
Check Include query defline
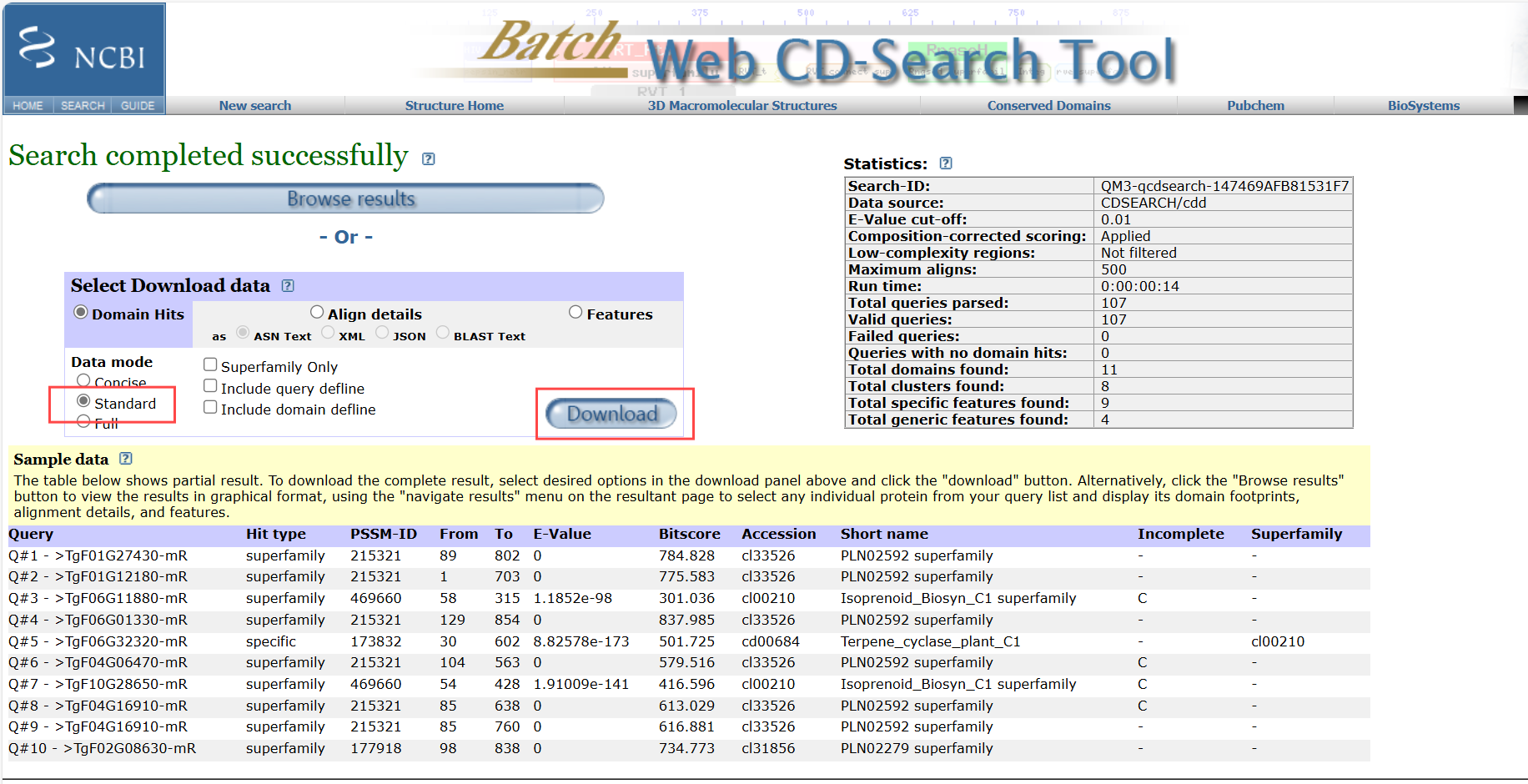(210, 386)
